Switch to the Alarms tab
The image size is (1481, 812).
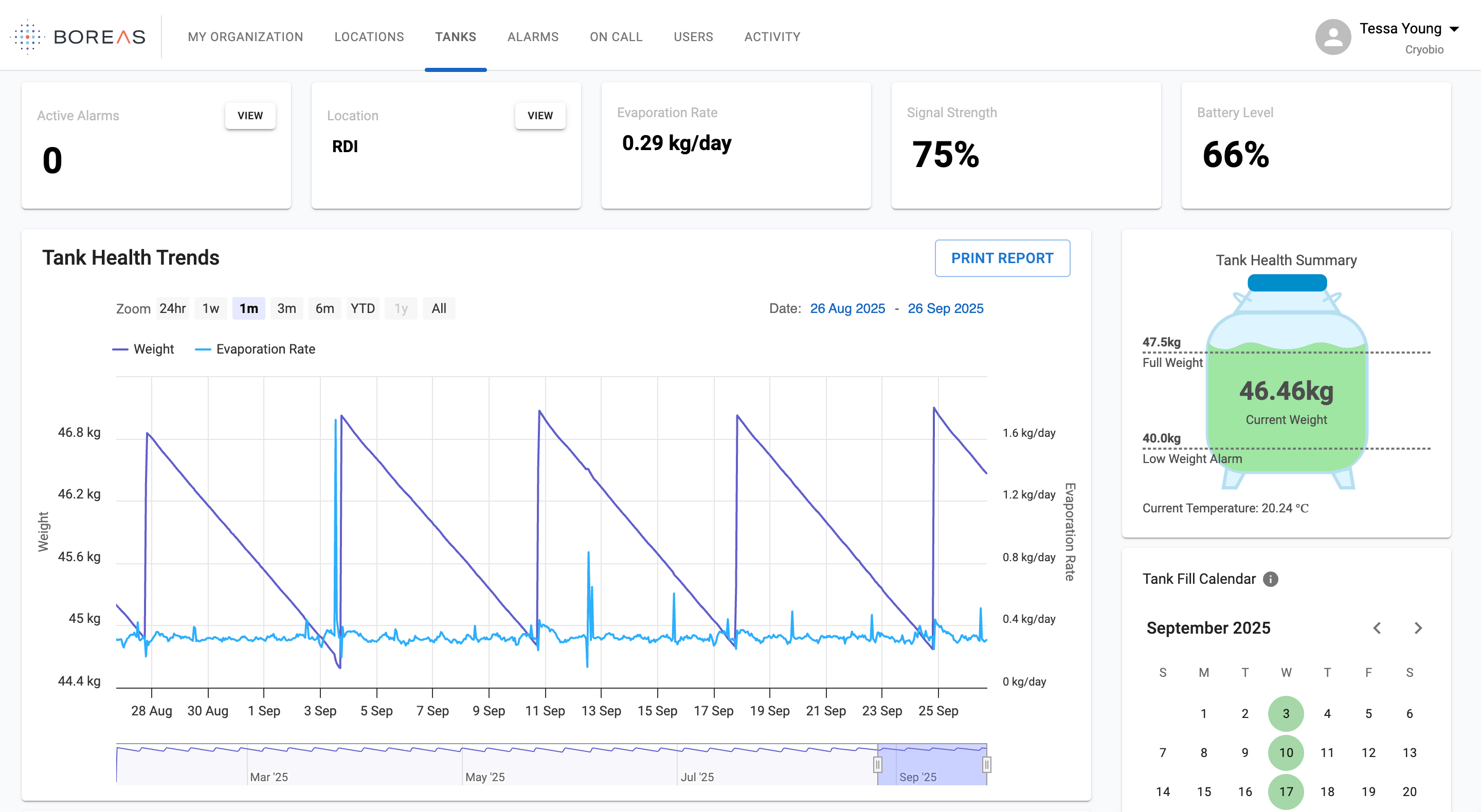[532, 37]
